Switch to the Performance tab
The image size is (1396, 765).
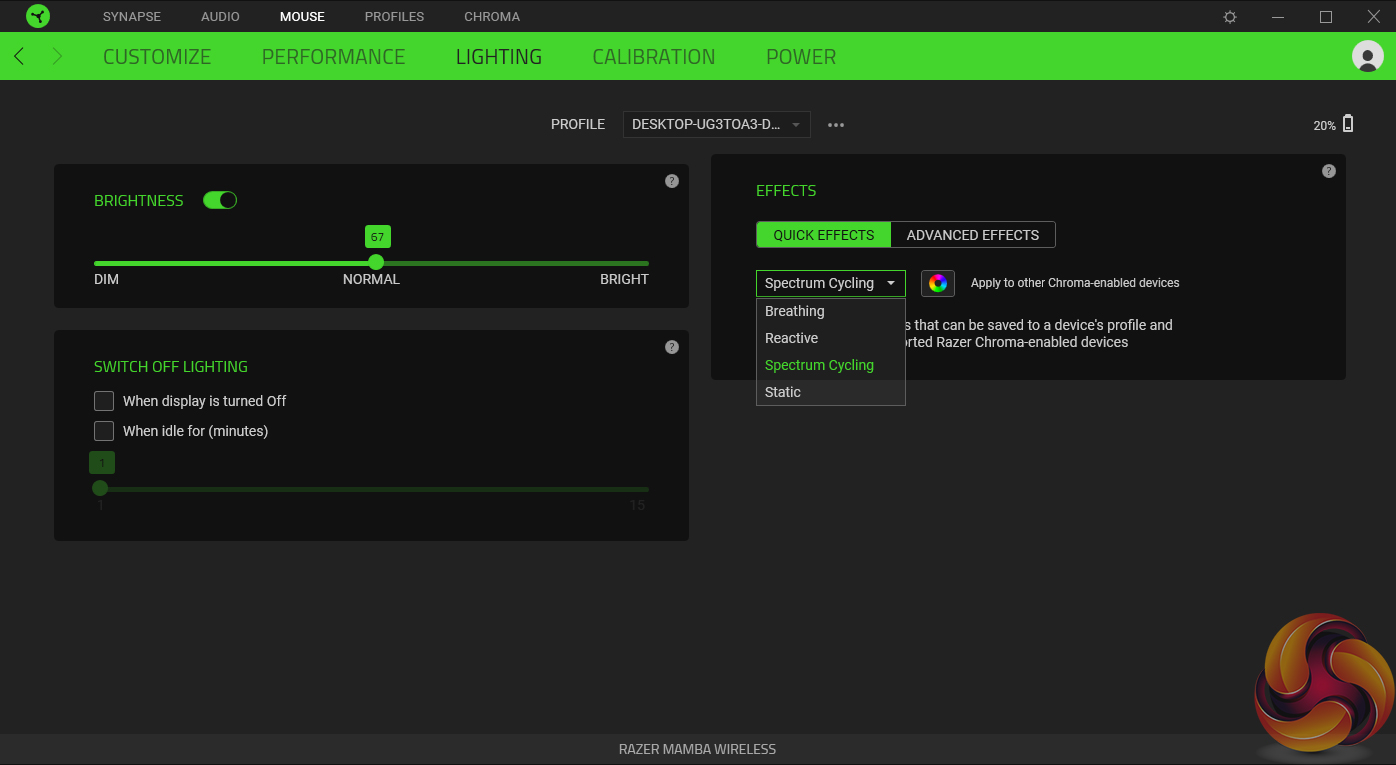[x=333, y=57]
